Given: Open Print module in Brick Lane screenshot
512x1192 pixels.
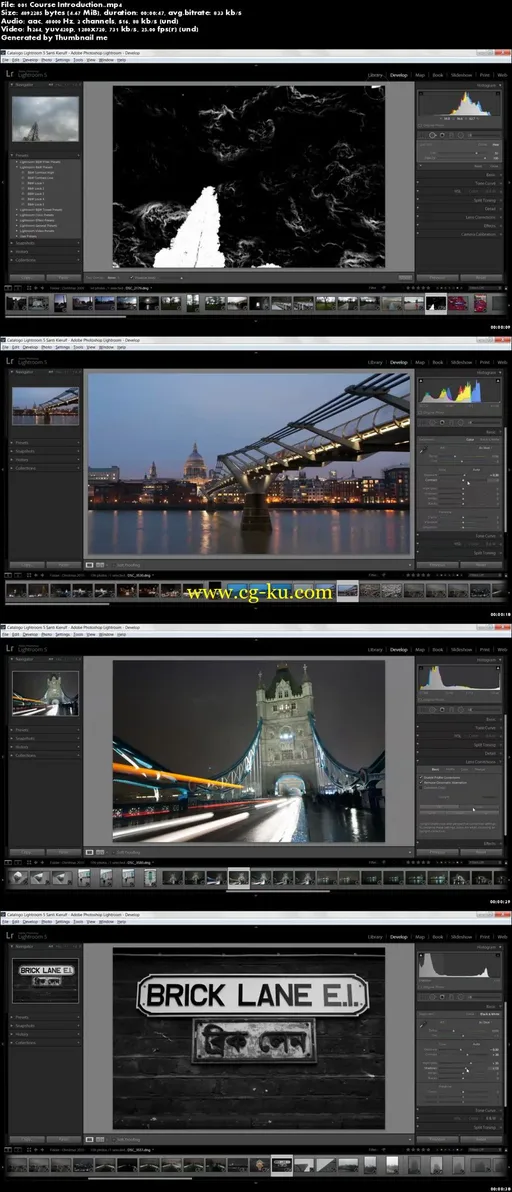Looking at the screenshot, I should pos(484,937).
